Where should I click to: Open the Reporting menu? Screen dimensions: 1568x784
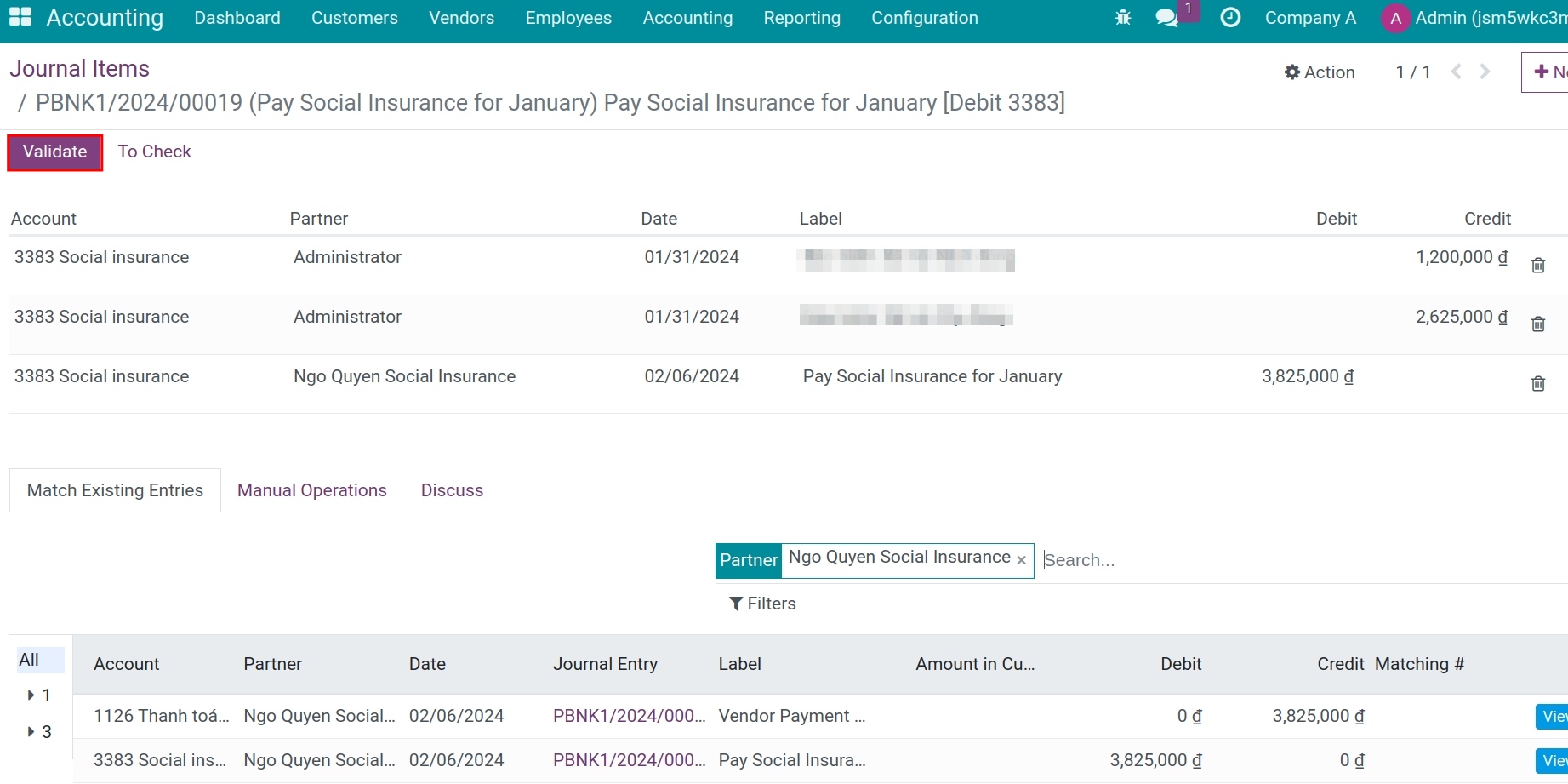pyautogui.click(x=802, y=18)
